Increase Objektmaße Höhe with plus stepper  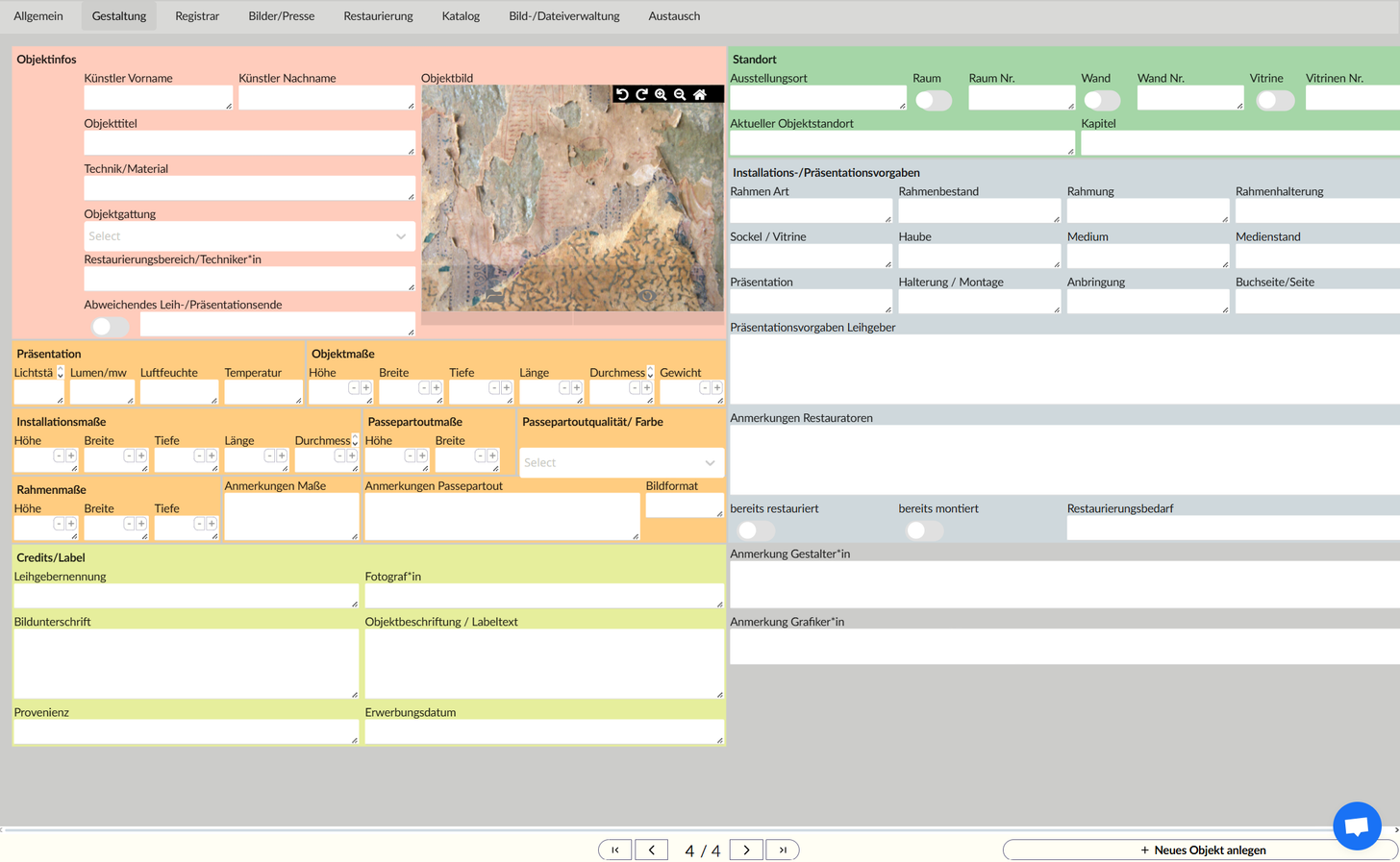(x=366, y=388)
